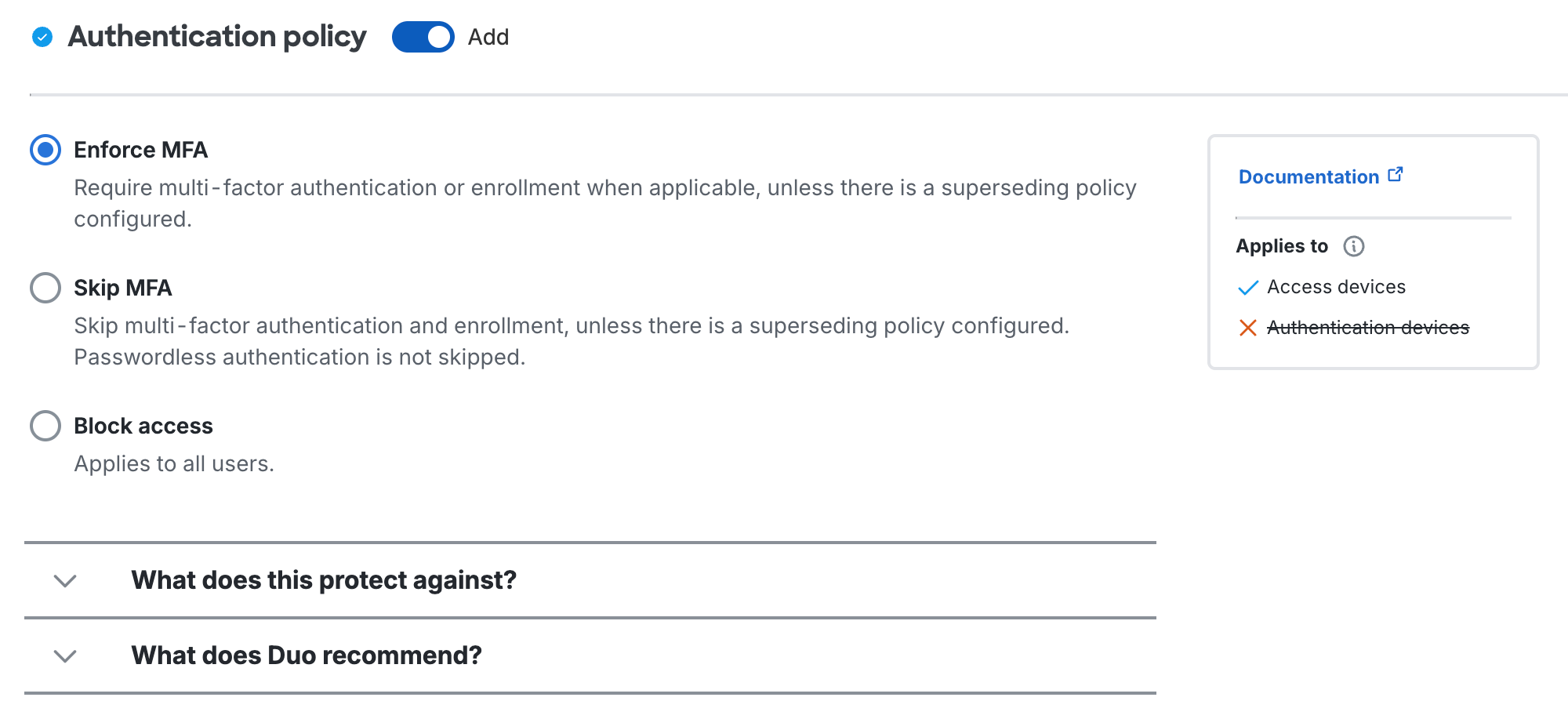
Task: Toggle the Add switch off
Action: click(423, 36)
